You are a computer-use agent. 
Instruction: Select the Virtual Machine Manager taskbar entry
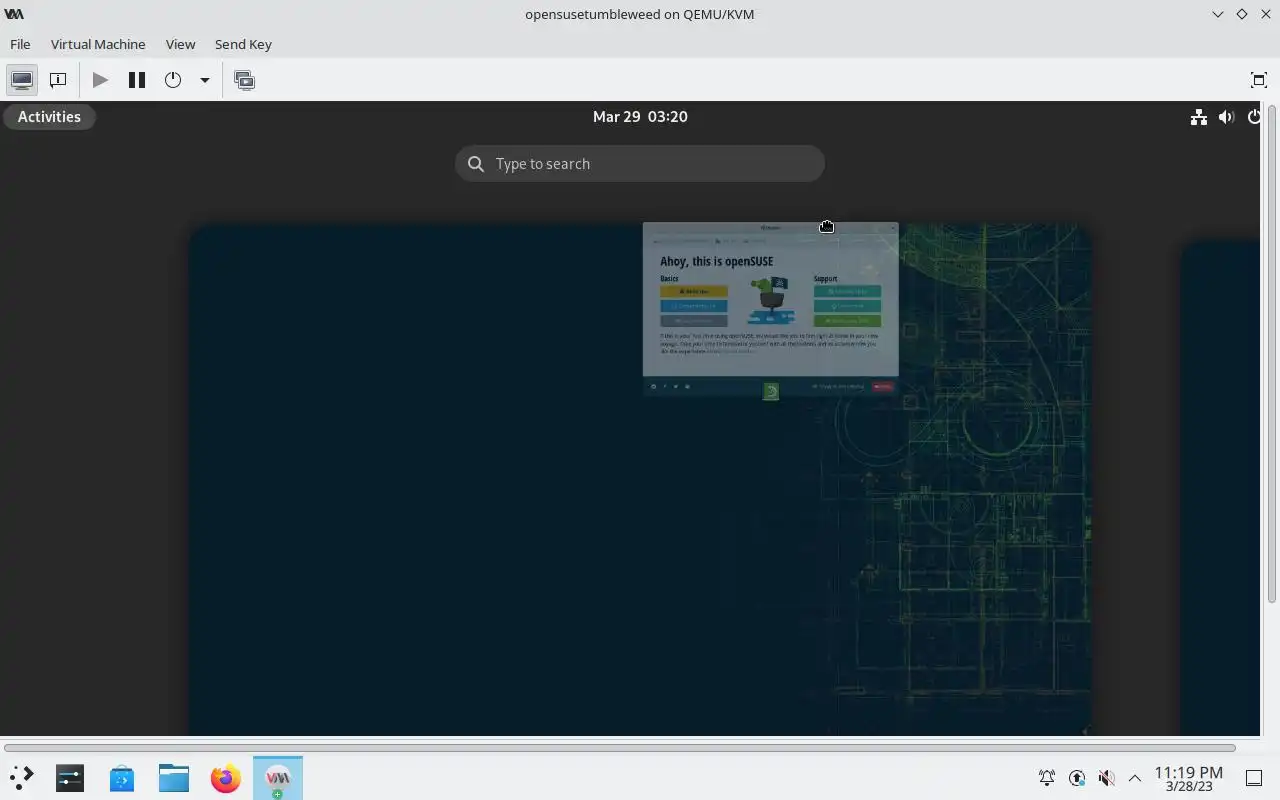click(x=278, y=777)
